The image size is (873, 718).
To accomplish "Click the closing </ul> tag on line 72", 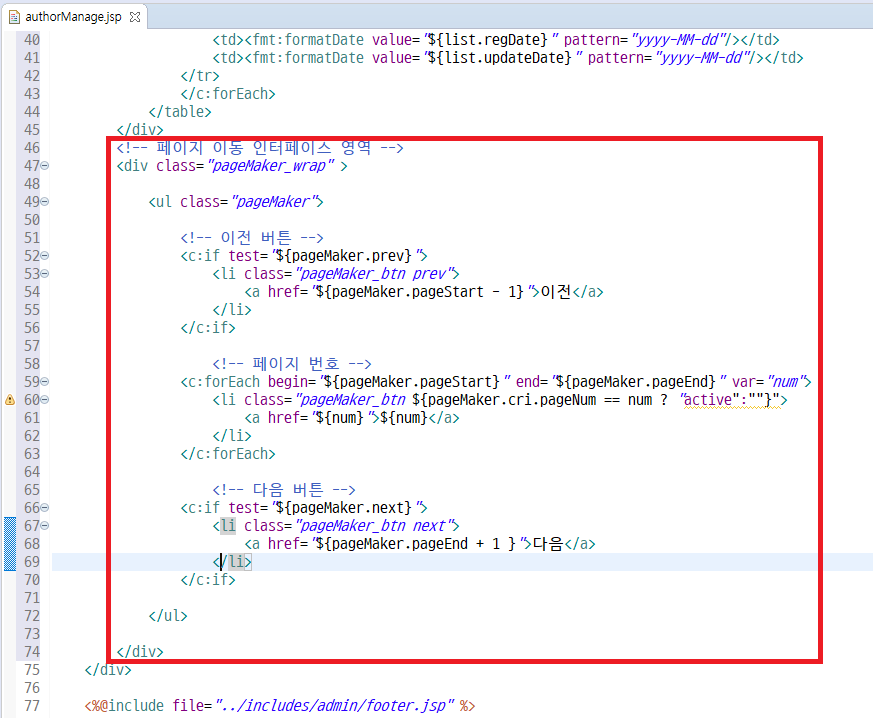I will pos(168,616).
